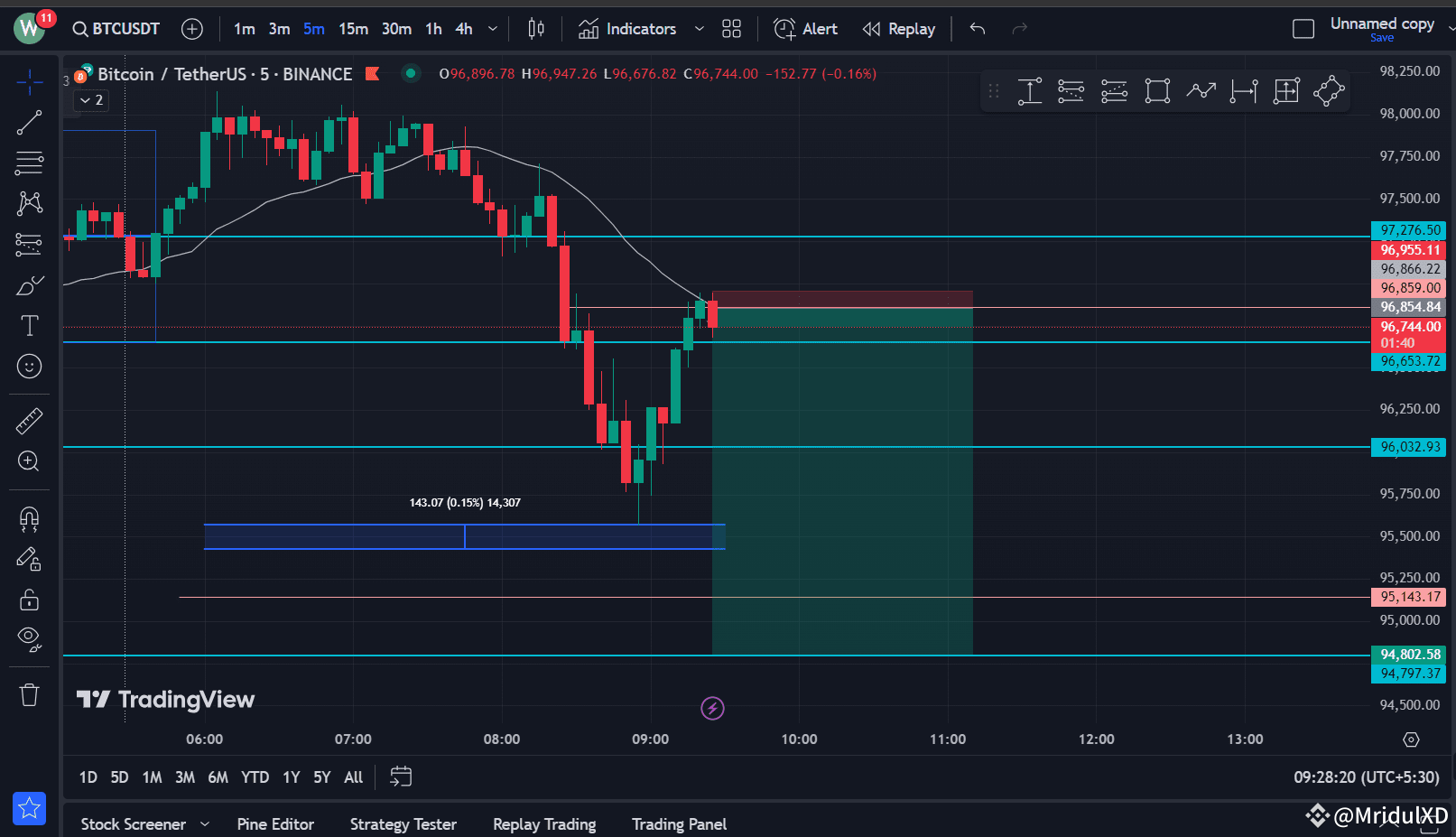Add symbol with compare plus icon
Image resolution: width=1456 pixels, height=837 pixels.
tap(192, 29)
